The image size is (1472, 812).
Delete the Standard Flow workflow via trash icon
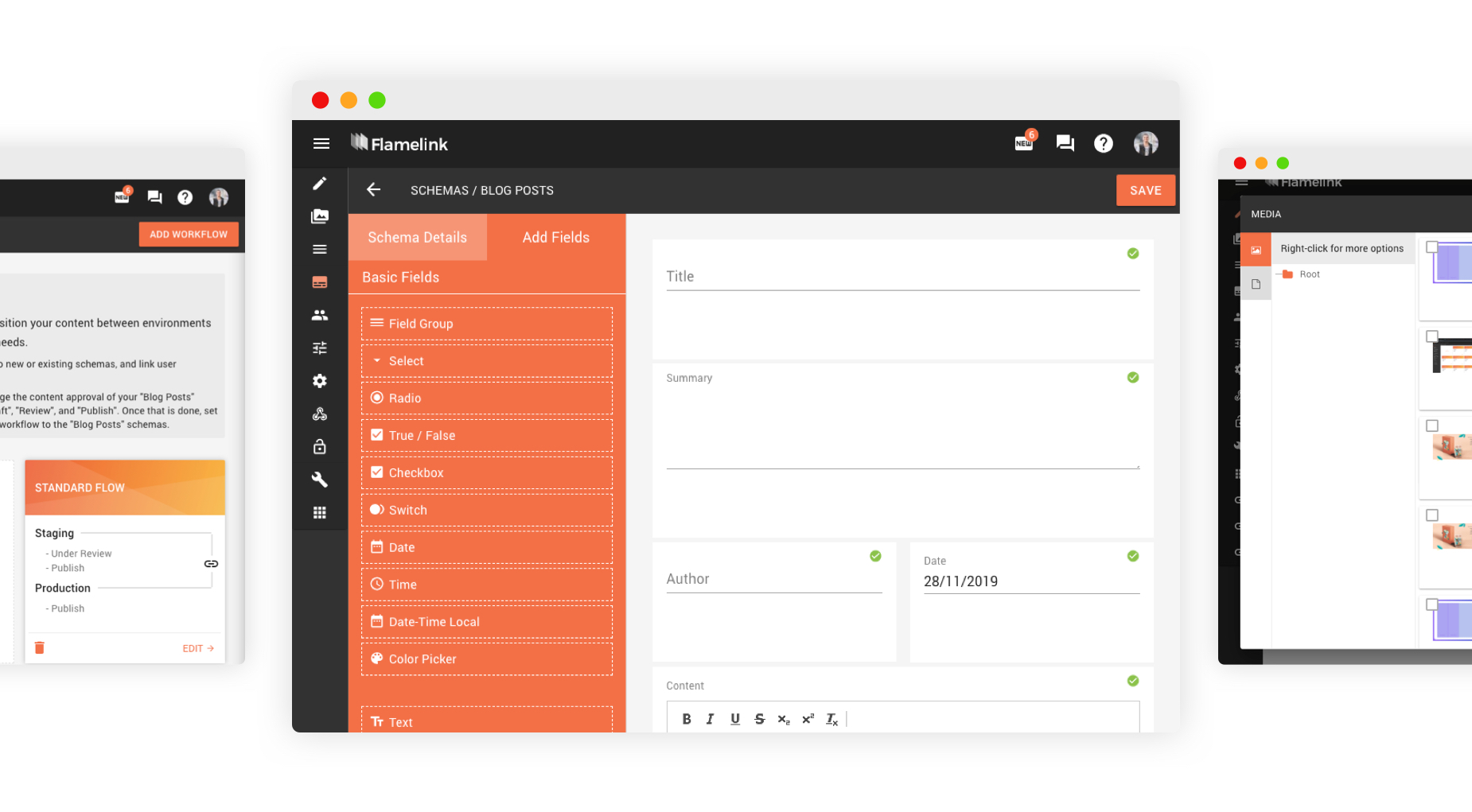(40, 648)
